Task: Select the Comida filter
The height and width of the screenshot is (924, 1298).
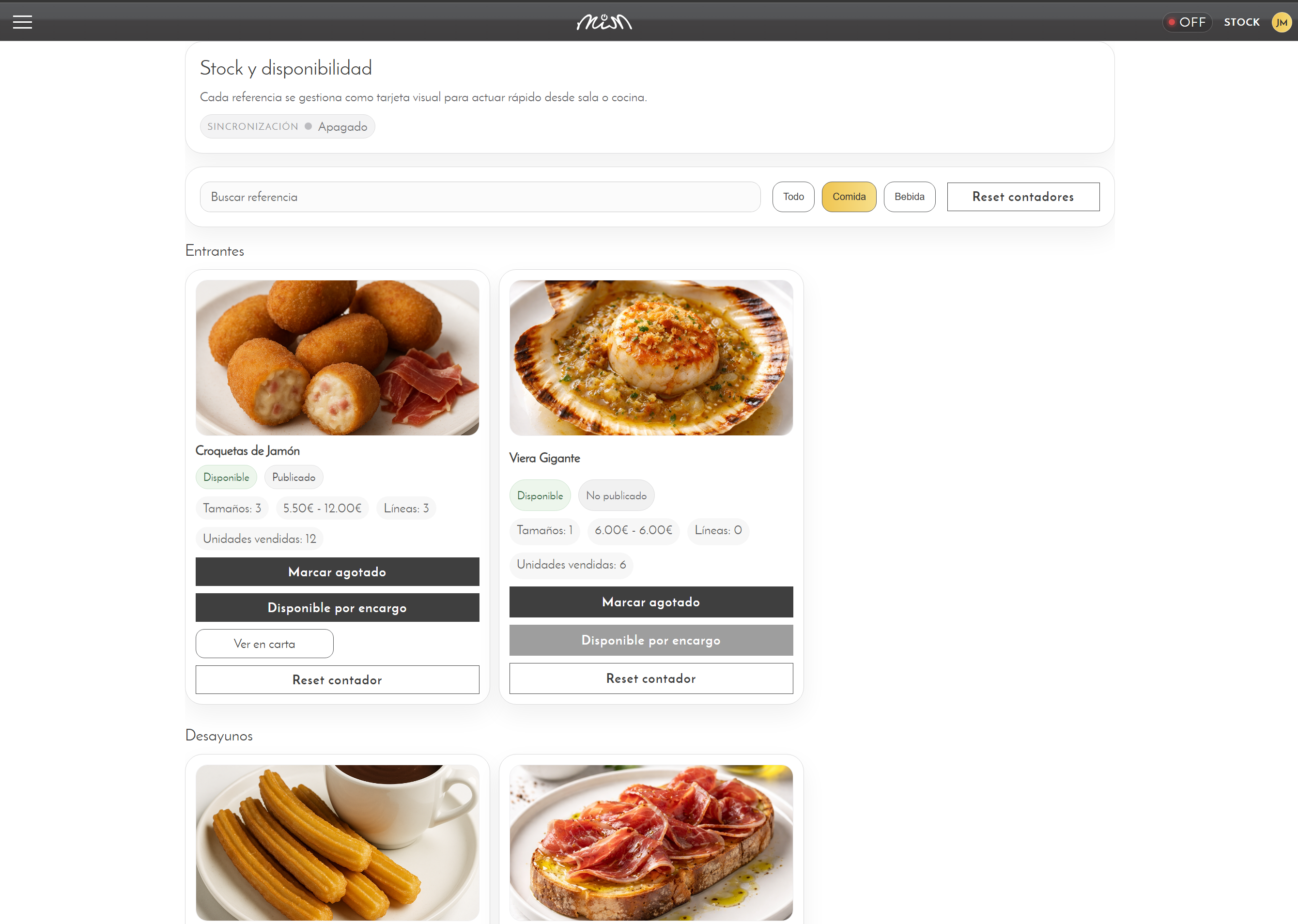Action: [x=849, y=197]
